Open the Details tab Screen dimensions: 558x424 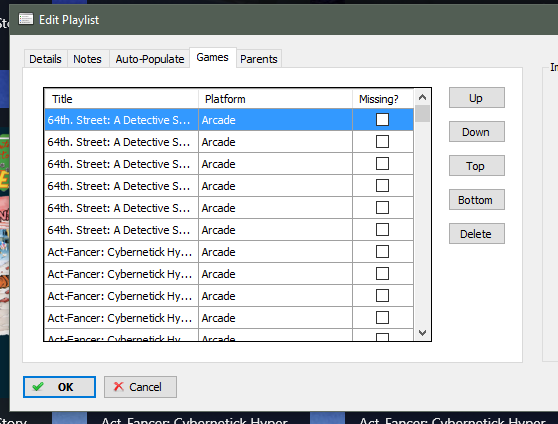tap(46, 59)
